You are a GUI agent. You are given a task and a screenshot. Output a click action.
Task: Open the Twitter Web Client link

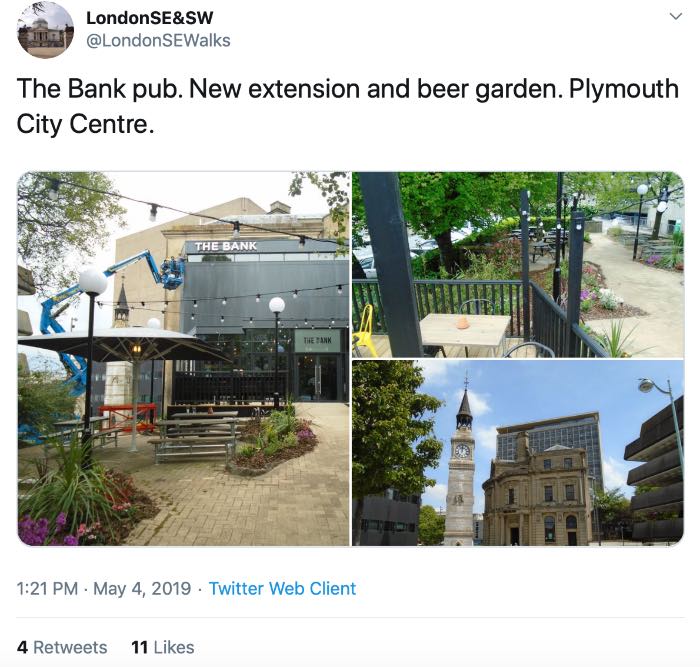(x=283, y=588)
